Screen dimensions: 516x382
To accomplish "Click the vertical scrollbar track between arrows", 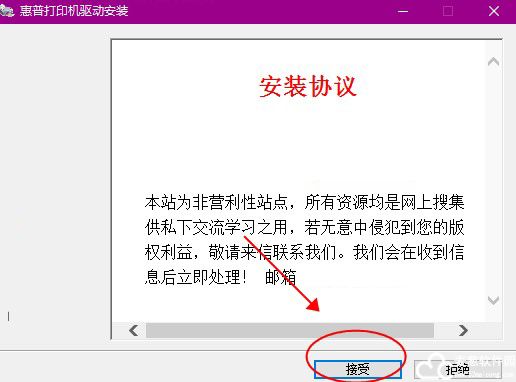I will [493, 181].
